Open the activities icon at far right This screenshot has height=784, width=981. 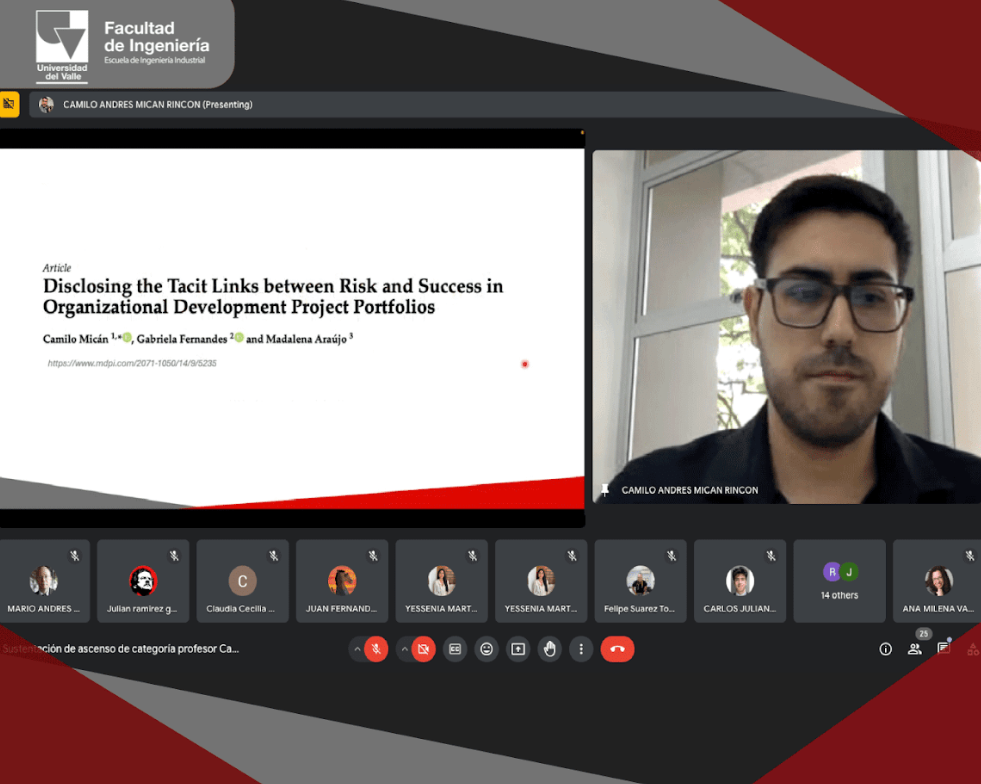972,649
